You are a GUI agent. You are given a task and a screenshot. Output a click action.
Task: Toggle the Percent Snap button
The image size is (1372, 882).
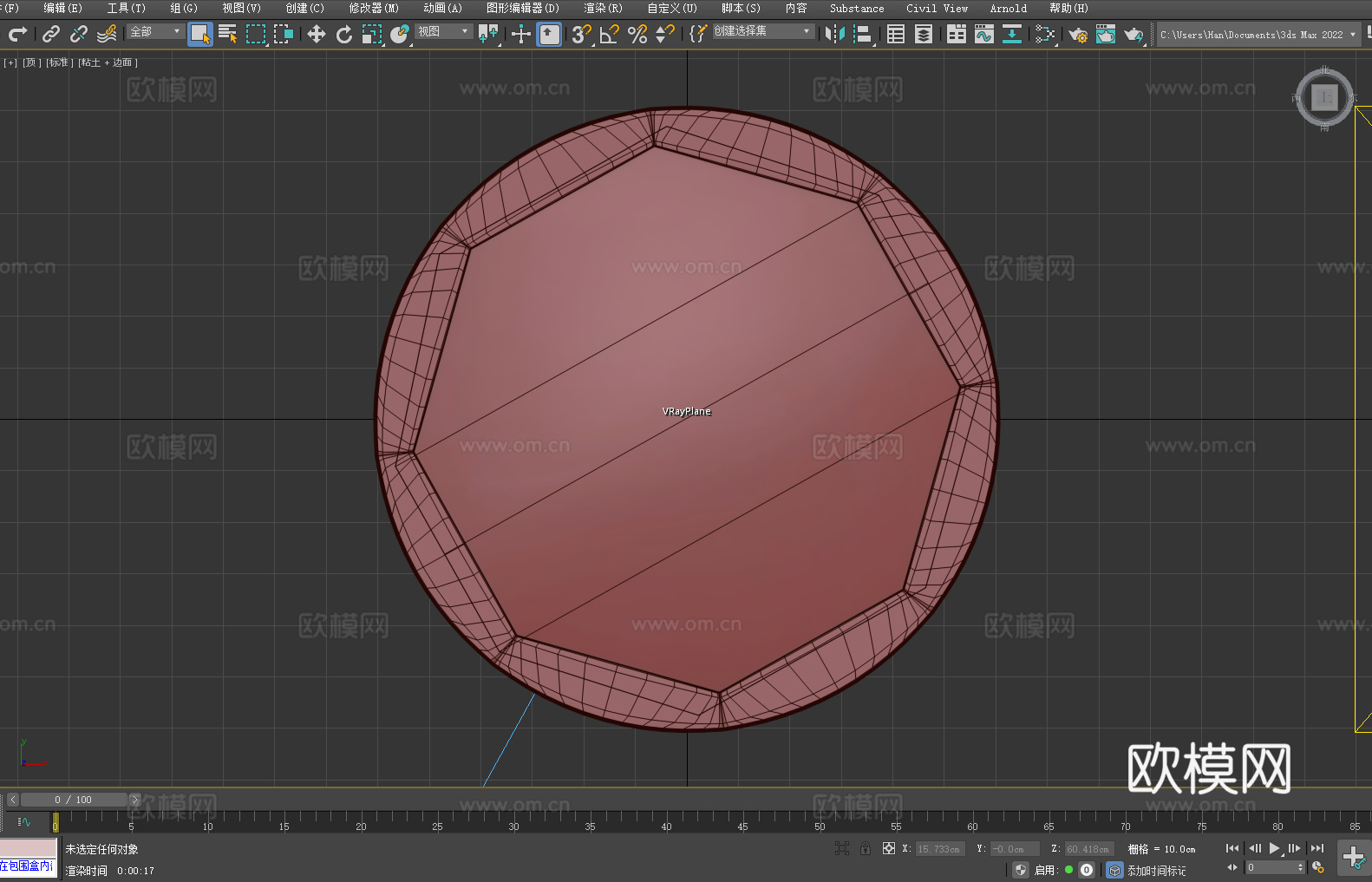point(637,34)
